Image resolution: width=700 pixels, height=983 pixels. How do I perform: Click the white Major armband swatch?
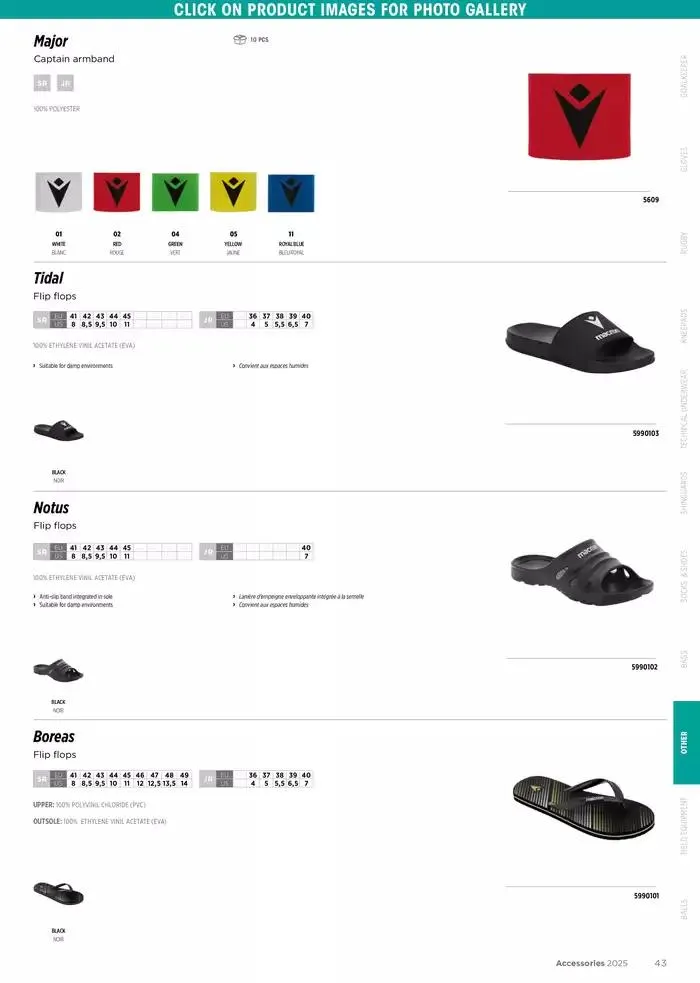[58, 192]
